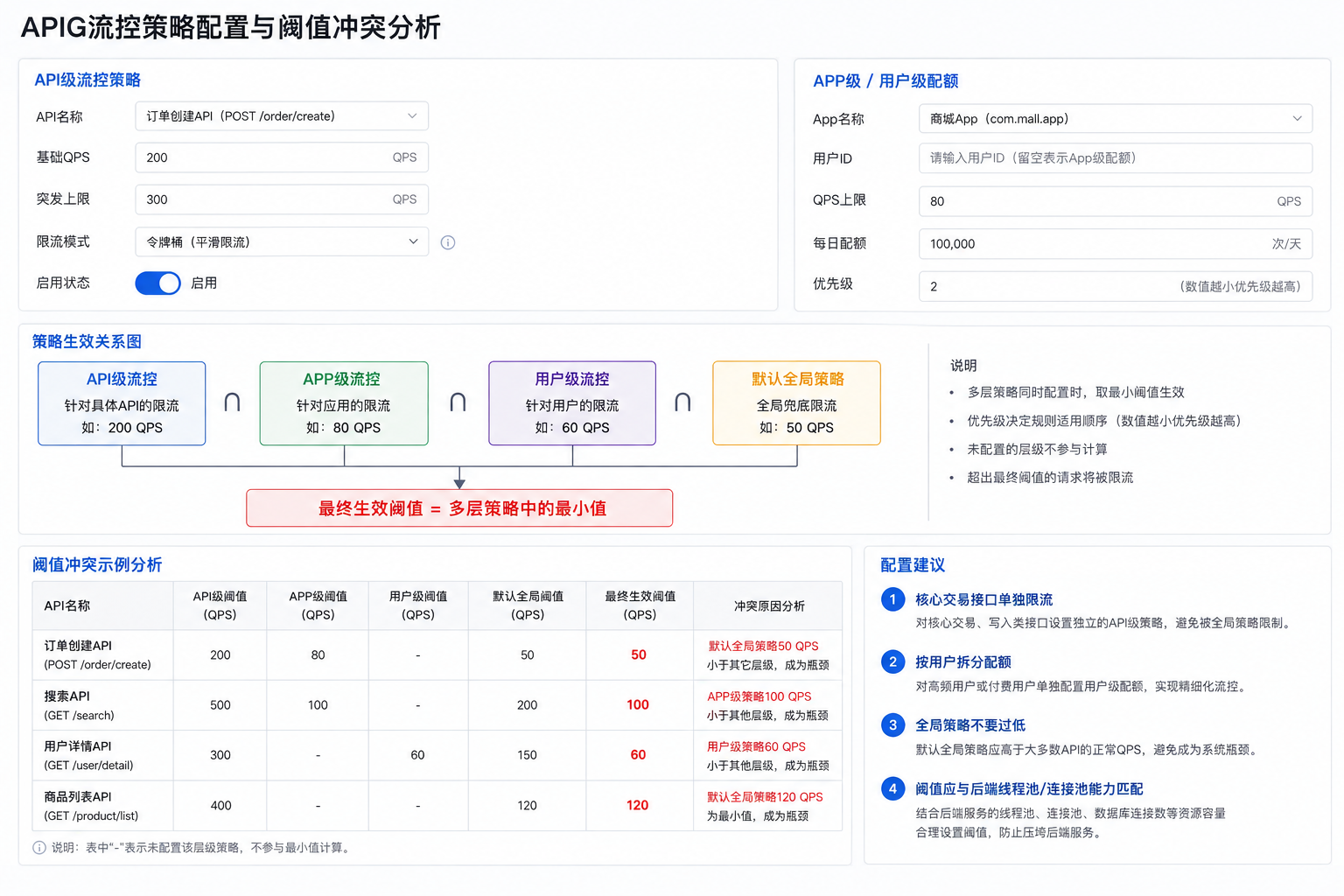Click the API级流控策略 section heading

[87, 80]
